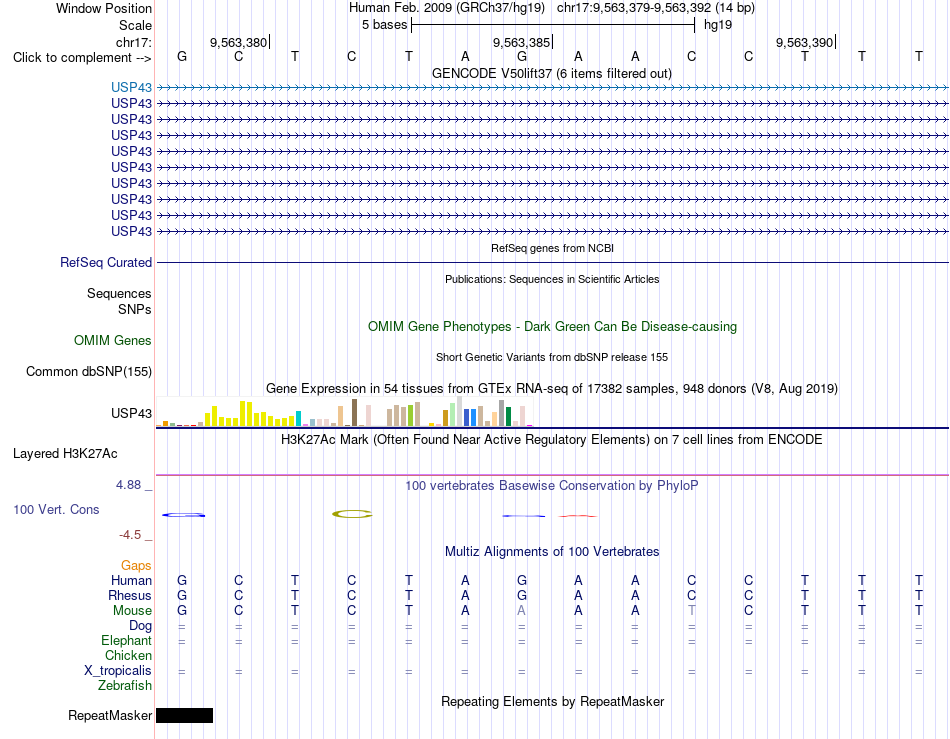Open '100 vertebrates Basewise Conservation by PhyloP' title

[552, 486]
